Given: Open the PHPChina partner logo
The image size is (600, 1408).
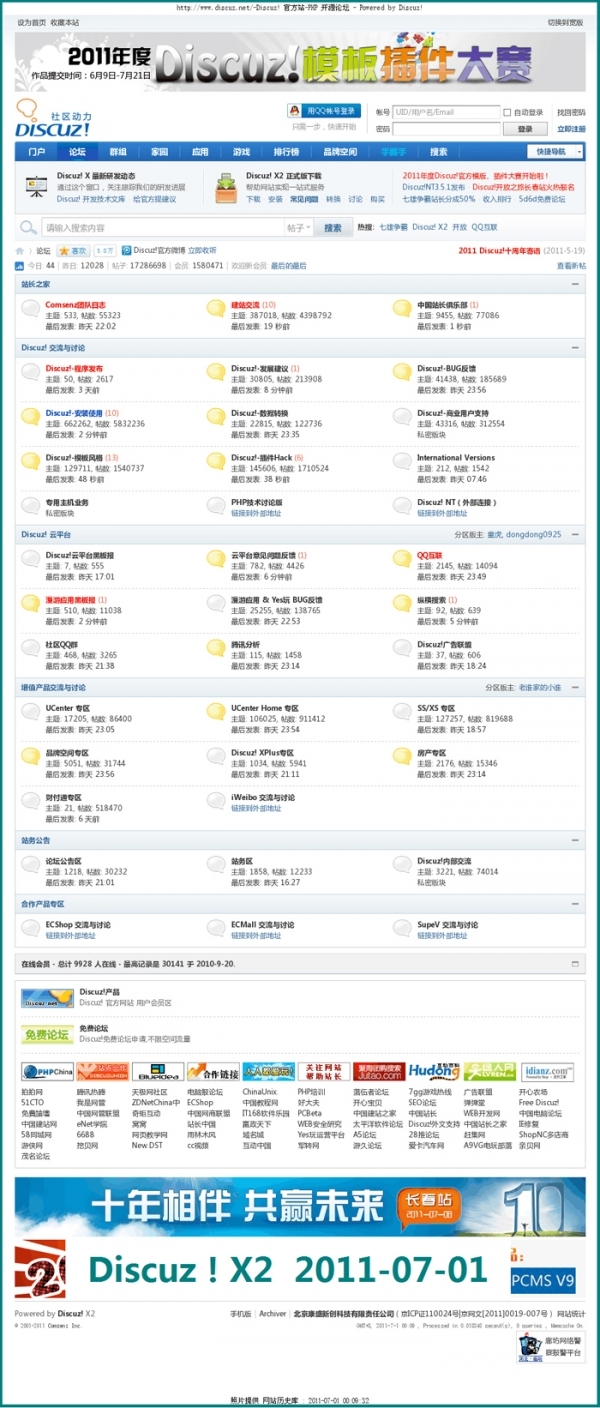Looking at the screenshot, I should (47, 1072).
